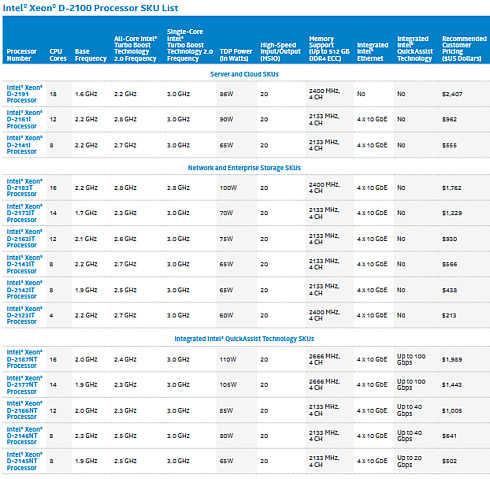The image size is (490, 479).
Task: Open the Intel Xeon D-2191 Processor link
Action: point(25,94)
